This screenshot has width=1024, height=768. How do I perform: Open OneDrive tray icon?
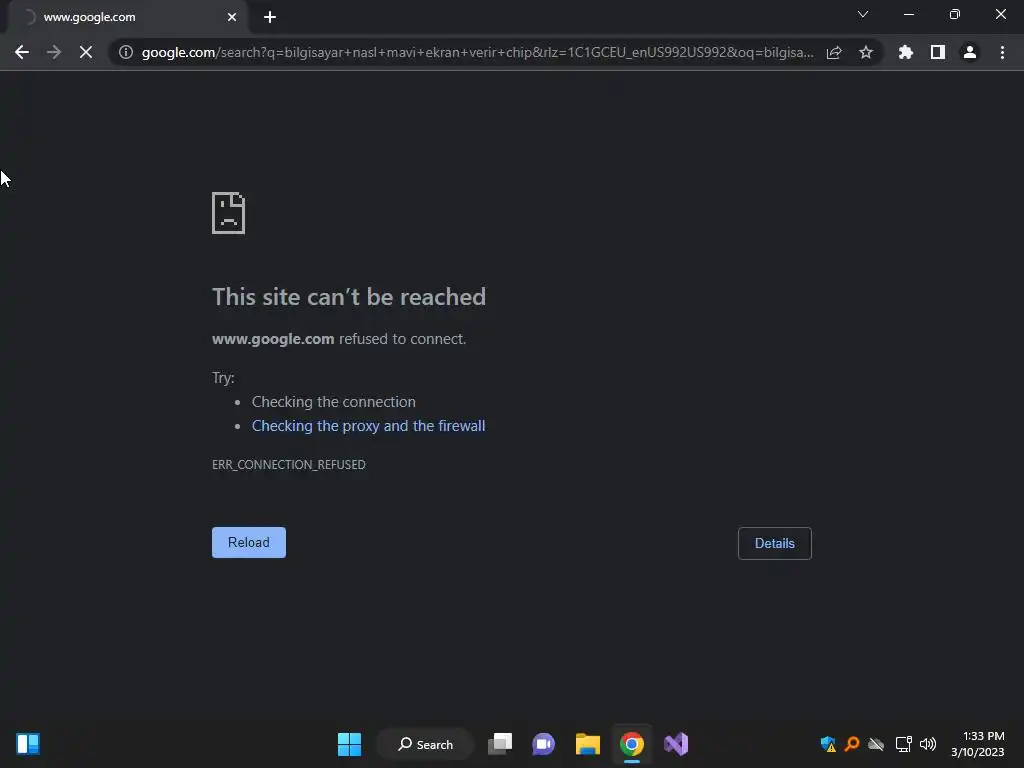coord(876,744)
